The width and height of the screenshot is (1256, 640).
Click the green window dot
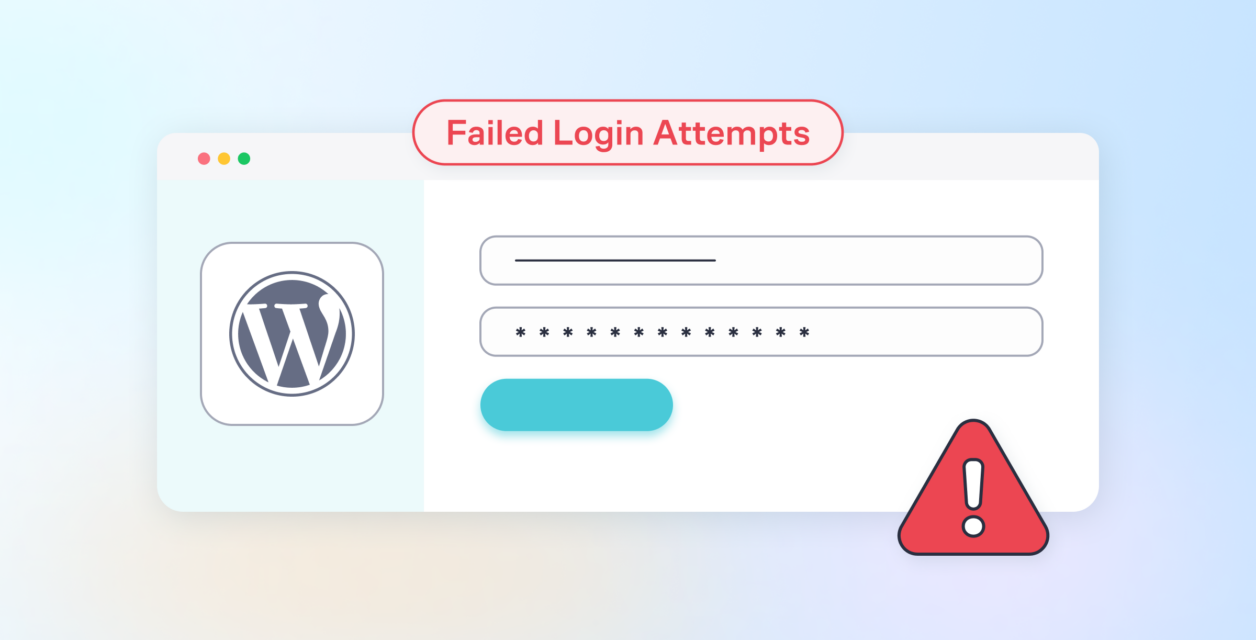(244, 158)
